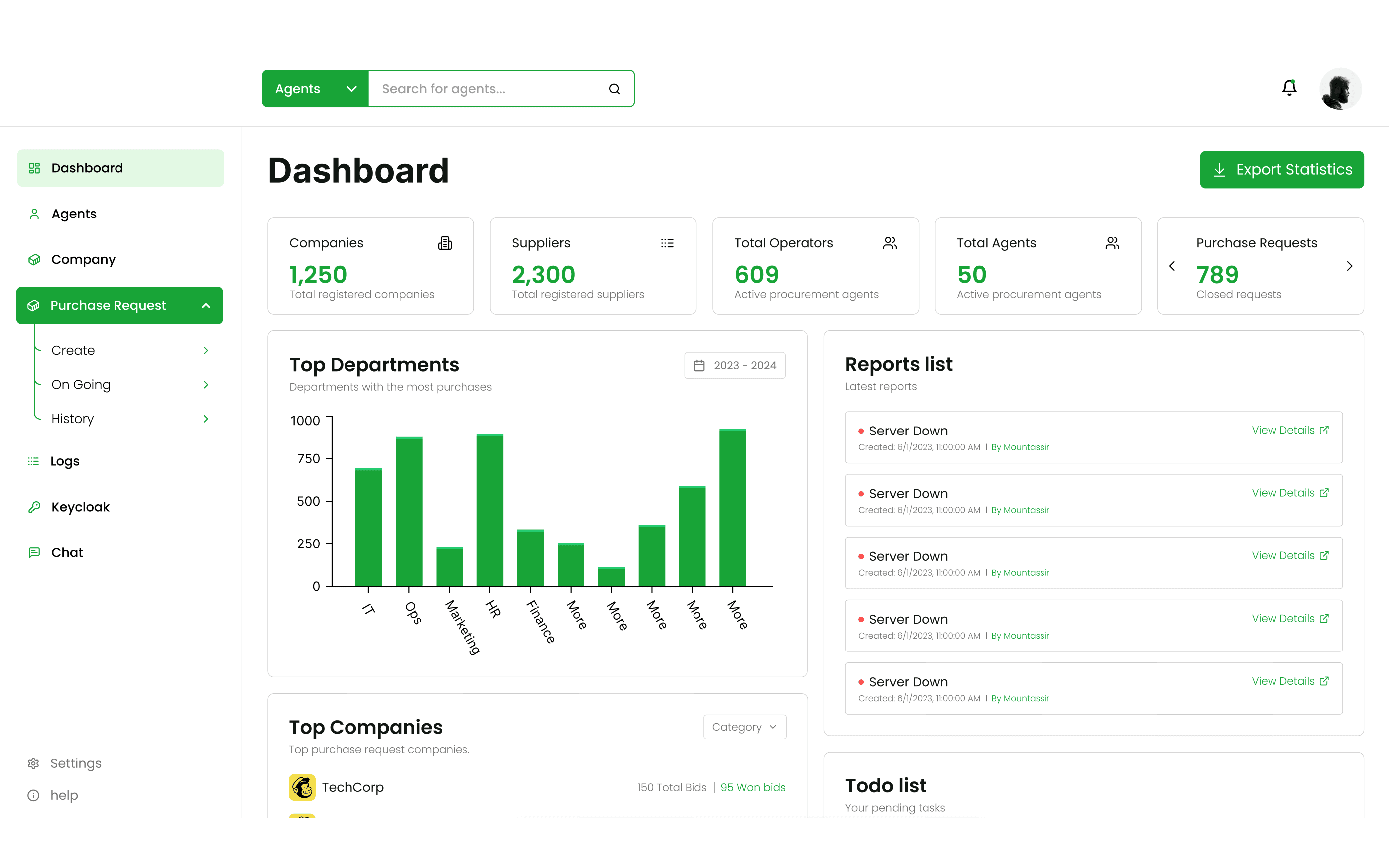The width and height of the screenshot is (1389, 868).
Task: Open the Chat sidebar item
Action: tap(67, 553)
